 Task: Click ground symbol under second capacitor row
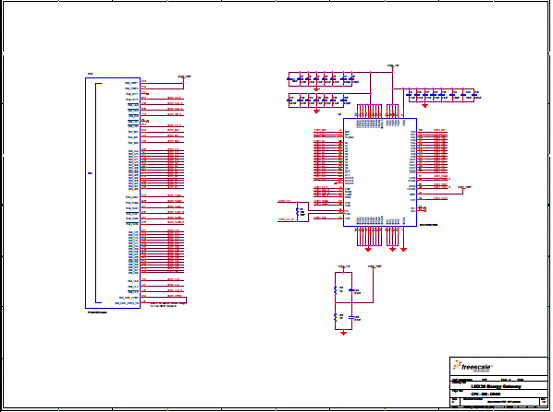(x=316, y=111)
